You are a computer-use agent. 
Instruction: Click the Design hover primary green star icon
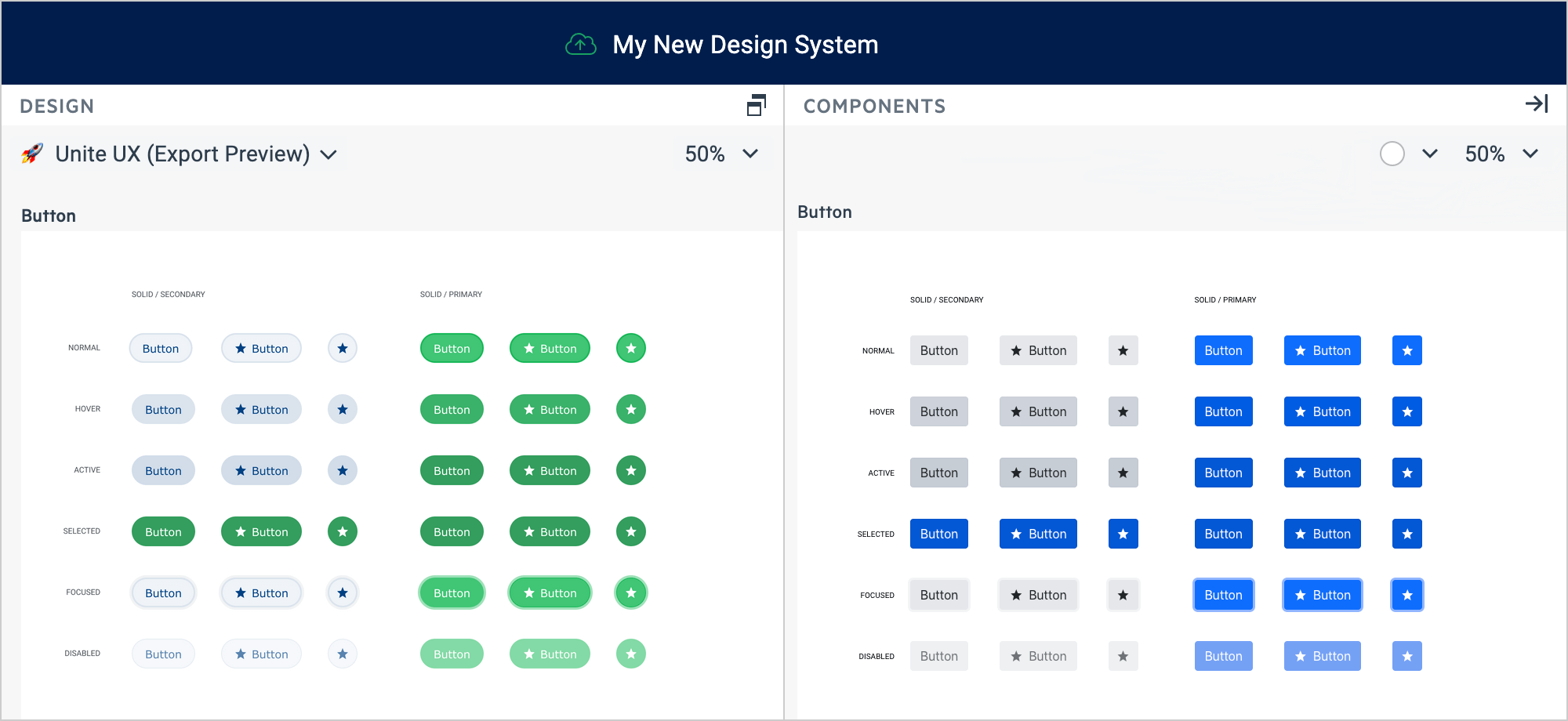631,410
